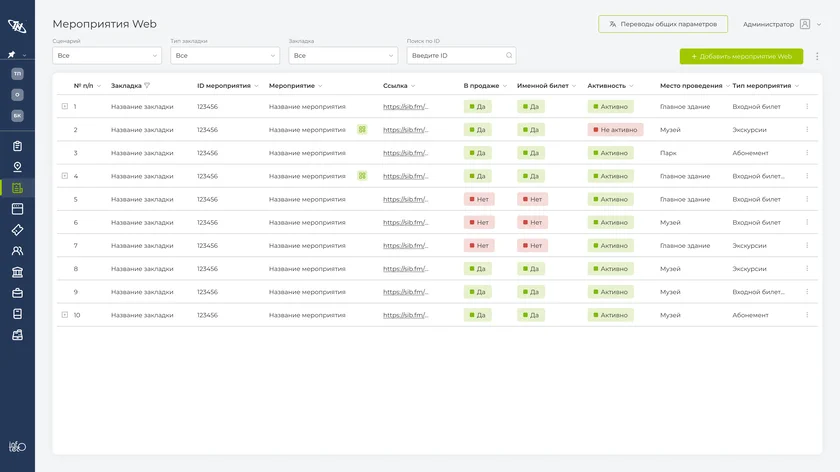This screenshot has height=472, width=840.
Task: Sort by Мероприятие column header
Action: click(296, 86)
